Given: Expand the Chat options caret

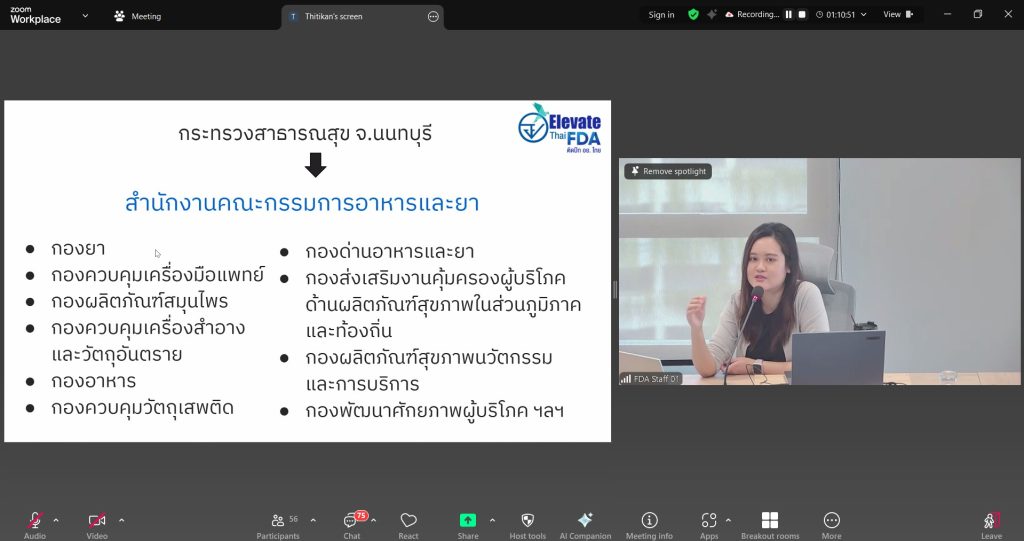Looking at the screenshot, I should click(x=374, y=520).
